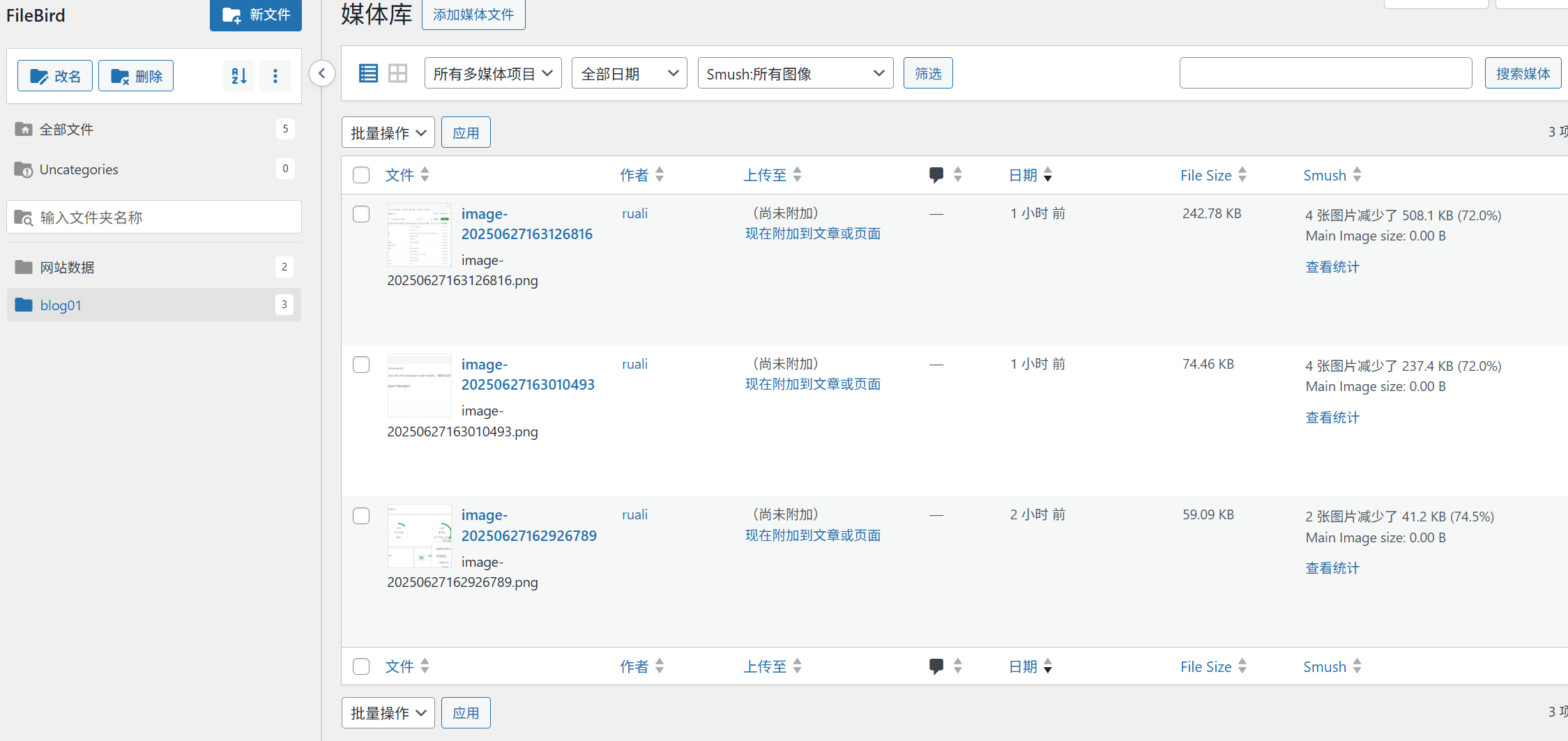The width and height of the screenshot is (1568, 741).
Task: Check the select-all checkbox in table header
Action: coord(361,175)
